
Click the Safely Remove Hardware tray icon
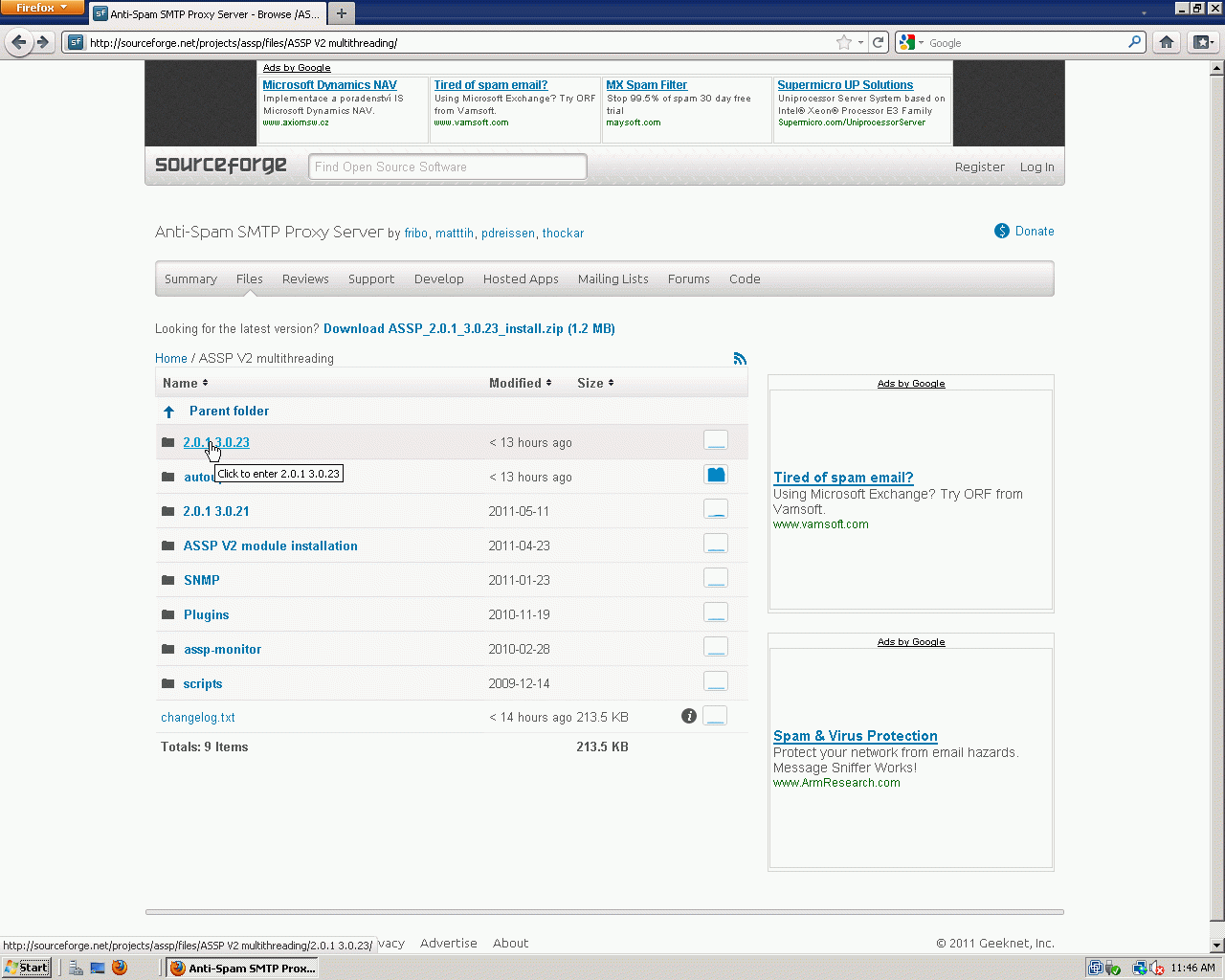1112,968
